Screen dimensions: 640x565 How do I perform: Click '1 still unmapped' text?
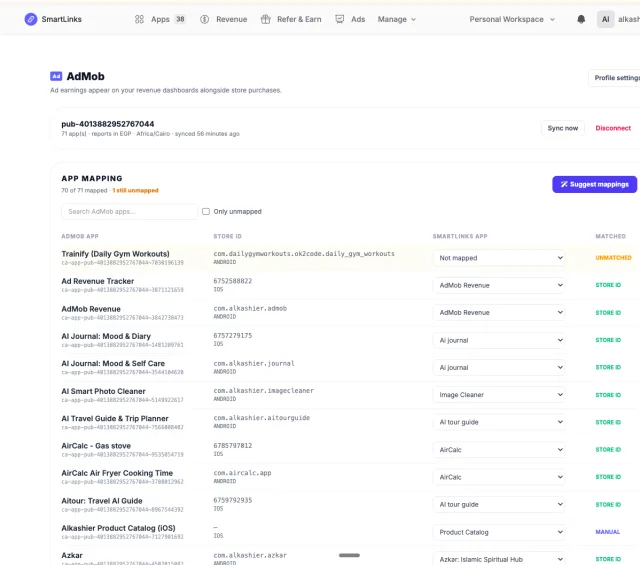(x=136, y=190)
